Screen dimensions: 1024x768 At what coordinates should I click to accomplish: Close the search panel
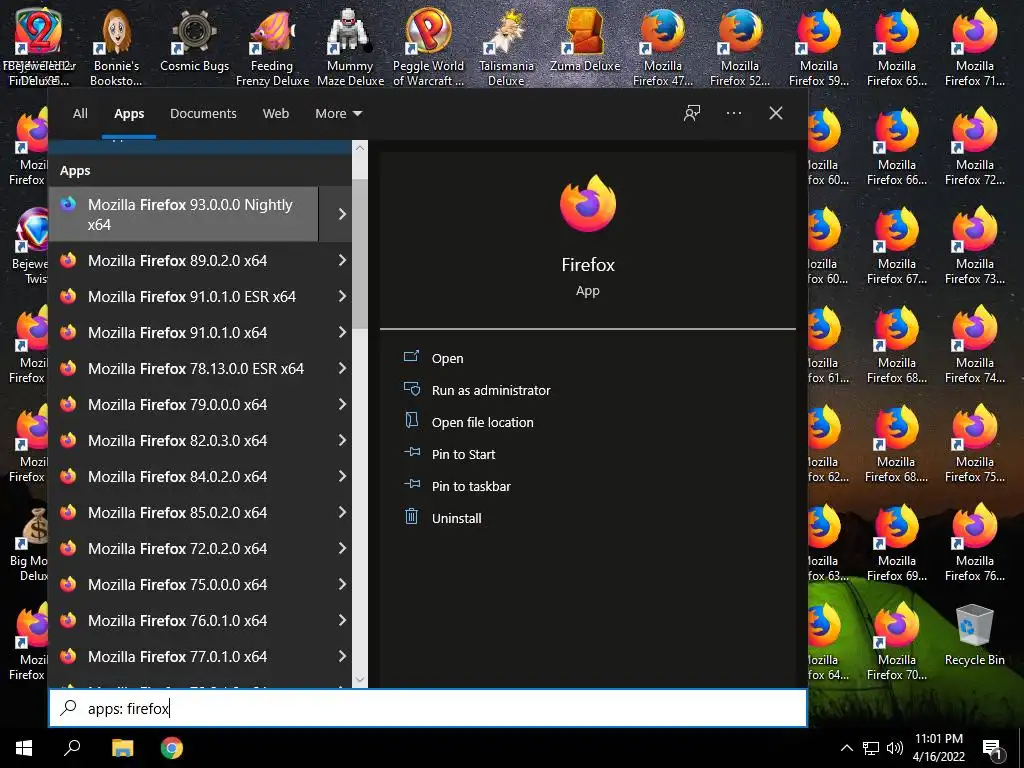tap(776, 113)
